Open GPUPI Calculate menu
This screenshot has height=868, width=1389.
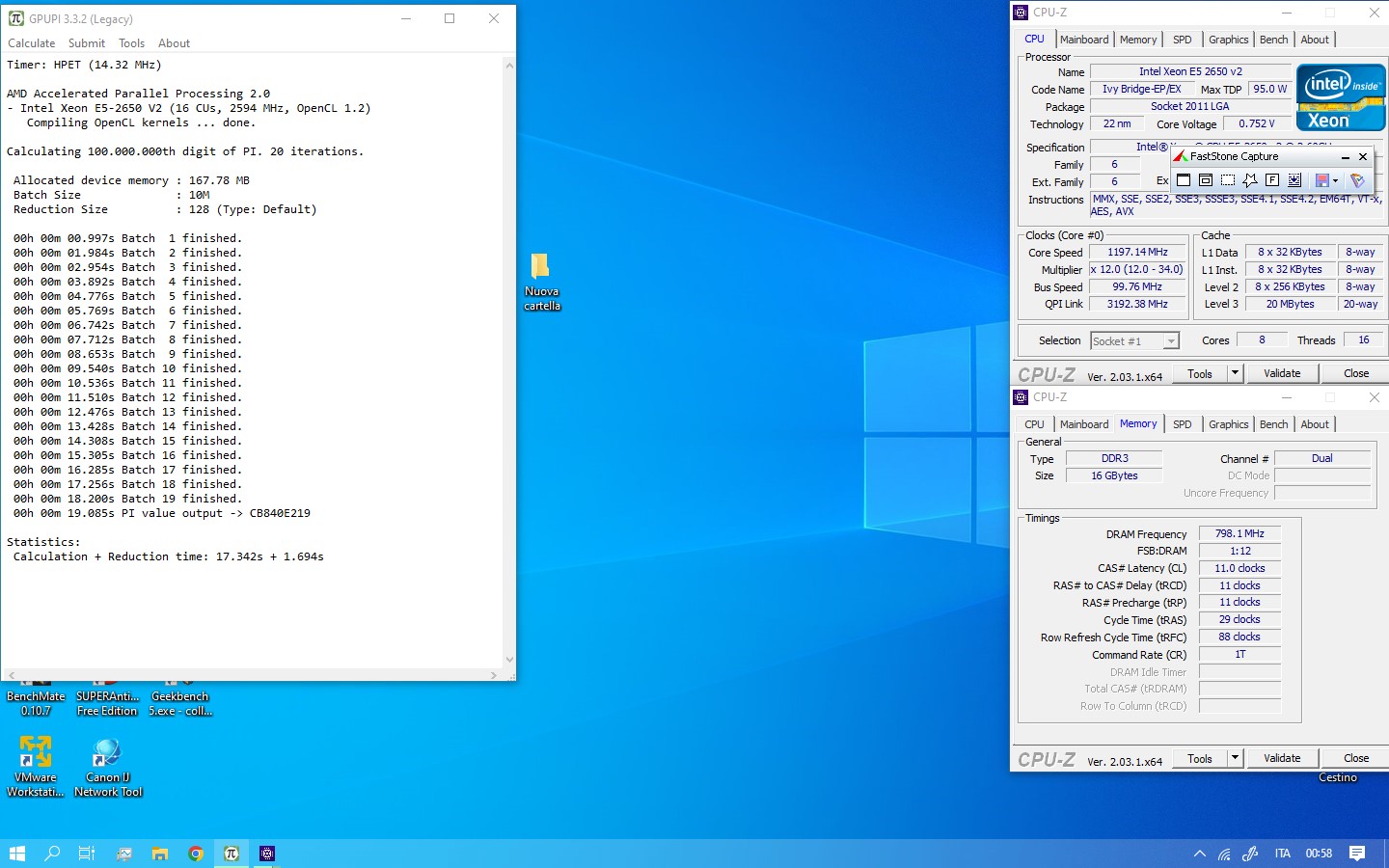(32, 43)
